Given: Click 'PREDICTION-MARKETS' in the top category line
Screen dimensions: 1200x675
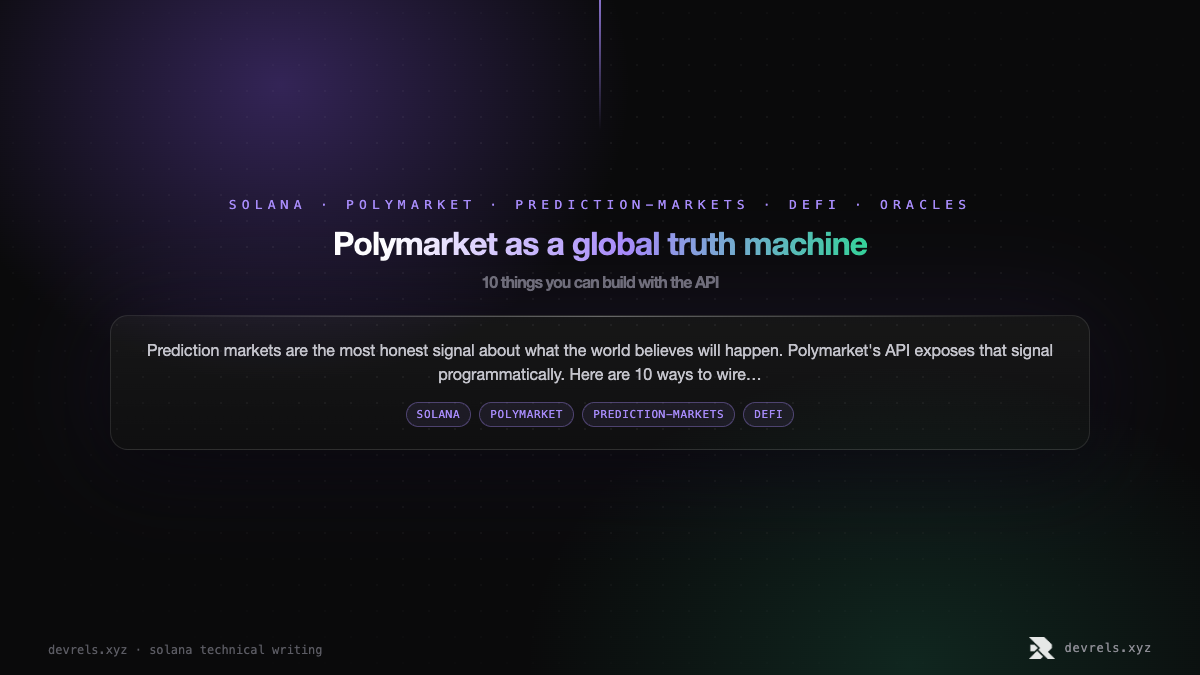Looking at the screenshot, I should click(x=631, y=204).
